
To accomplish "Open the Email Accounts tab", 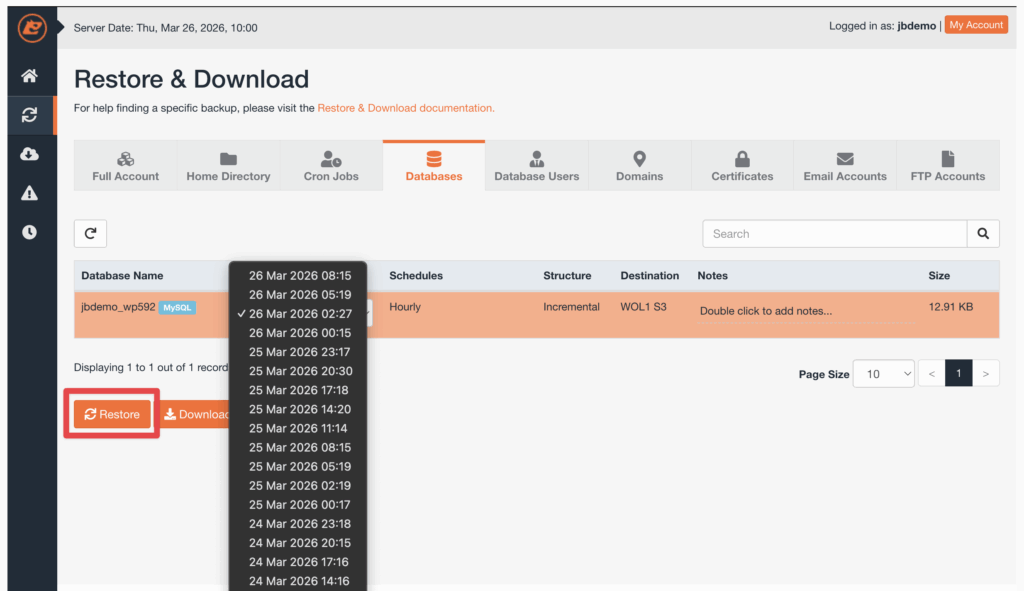I will coord(845,166).
